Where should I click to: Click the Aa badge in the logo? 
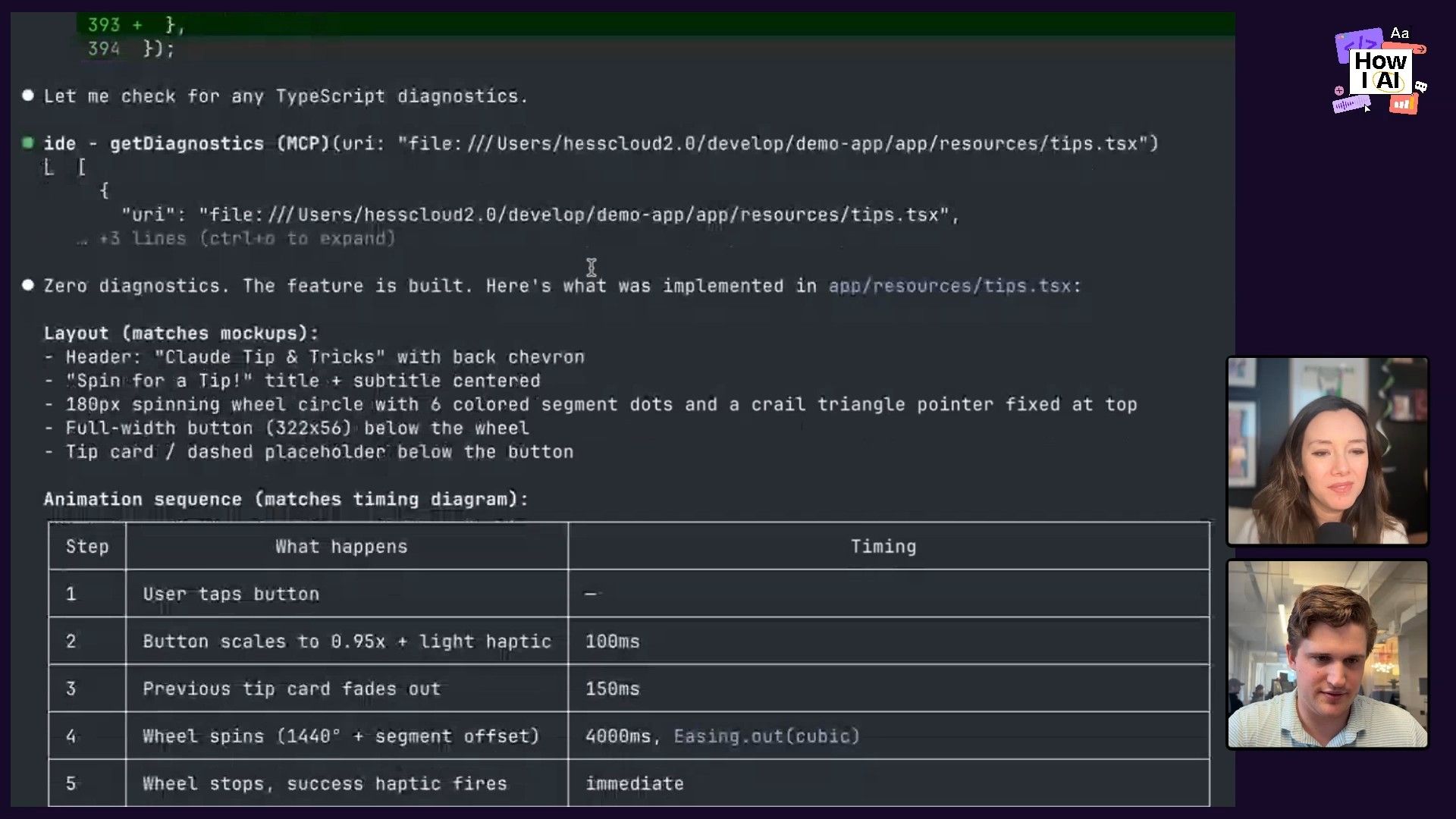pos(1399,33)
